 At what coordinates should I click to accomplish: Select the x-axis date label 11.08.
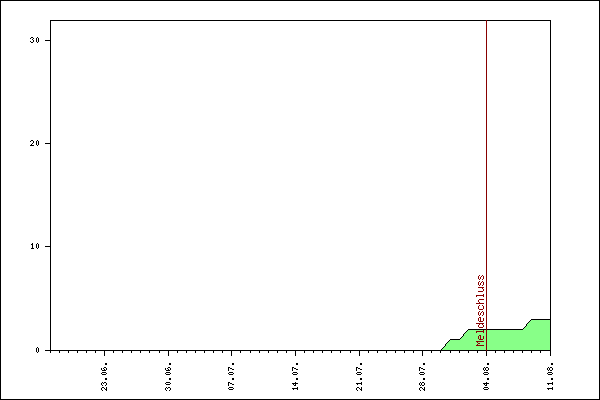point(549,374)
